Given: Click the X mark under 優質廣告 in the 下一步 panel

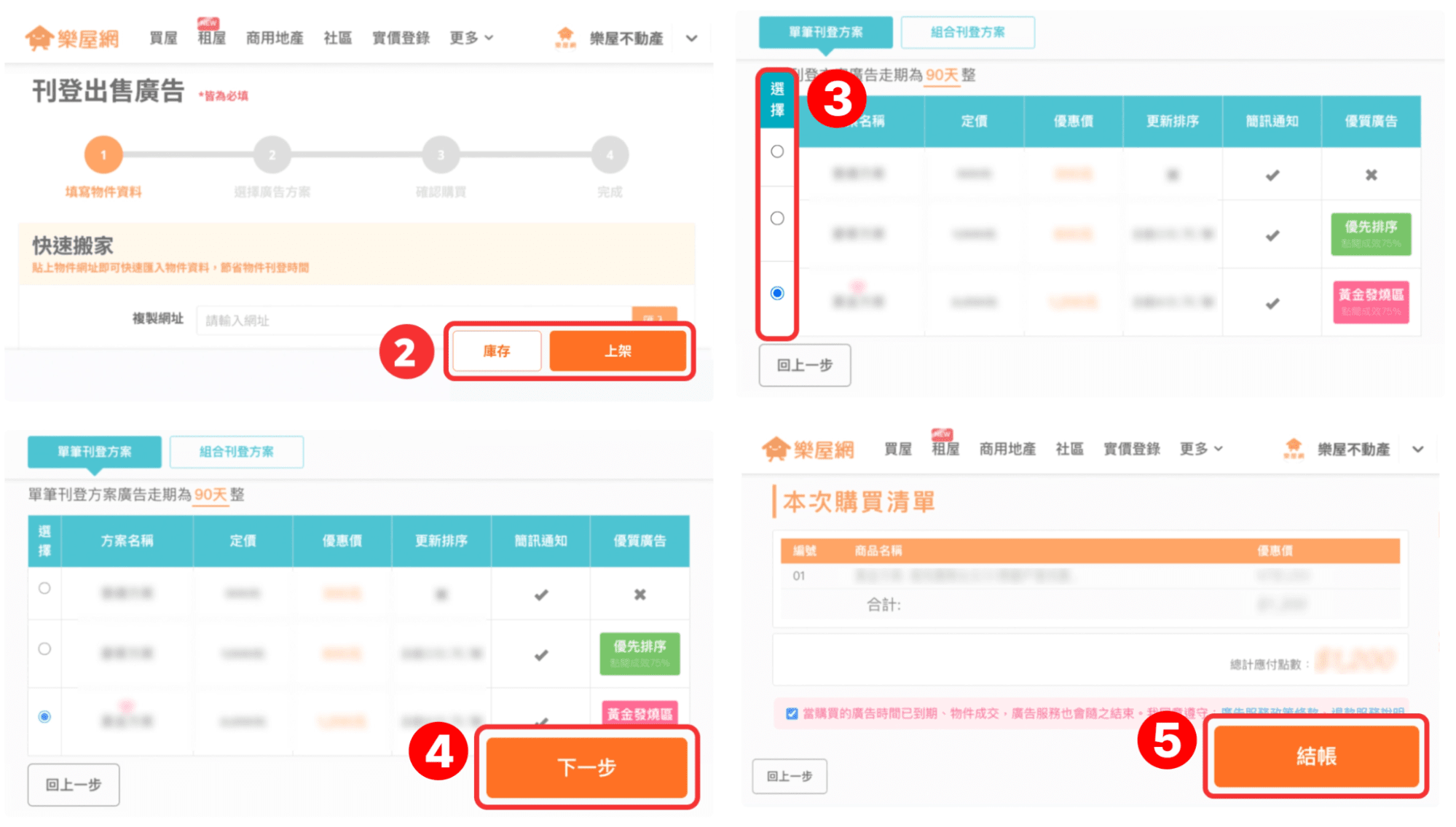Looking at the screenshot, I should pos(640,595).
